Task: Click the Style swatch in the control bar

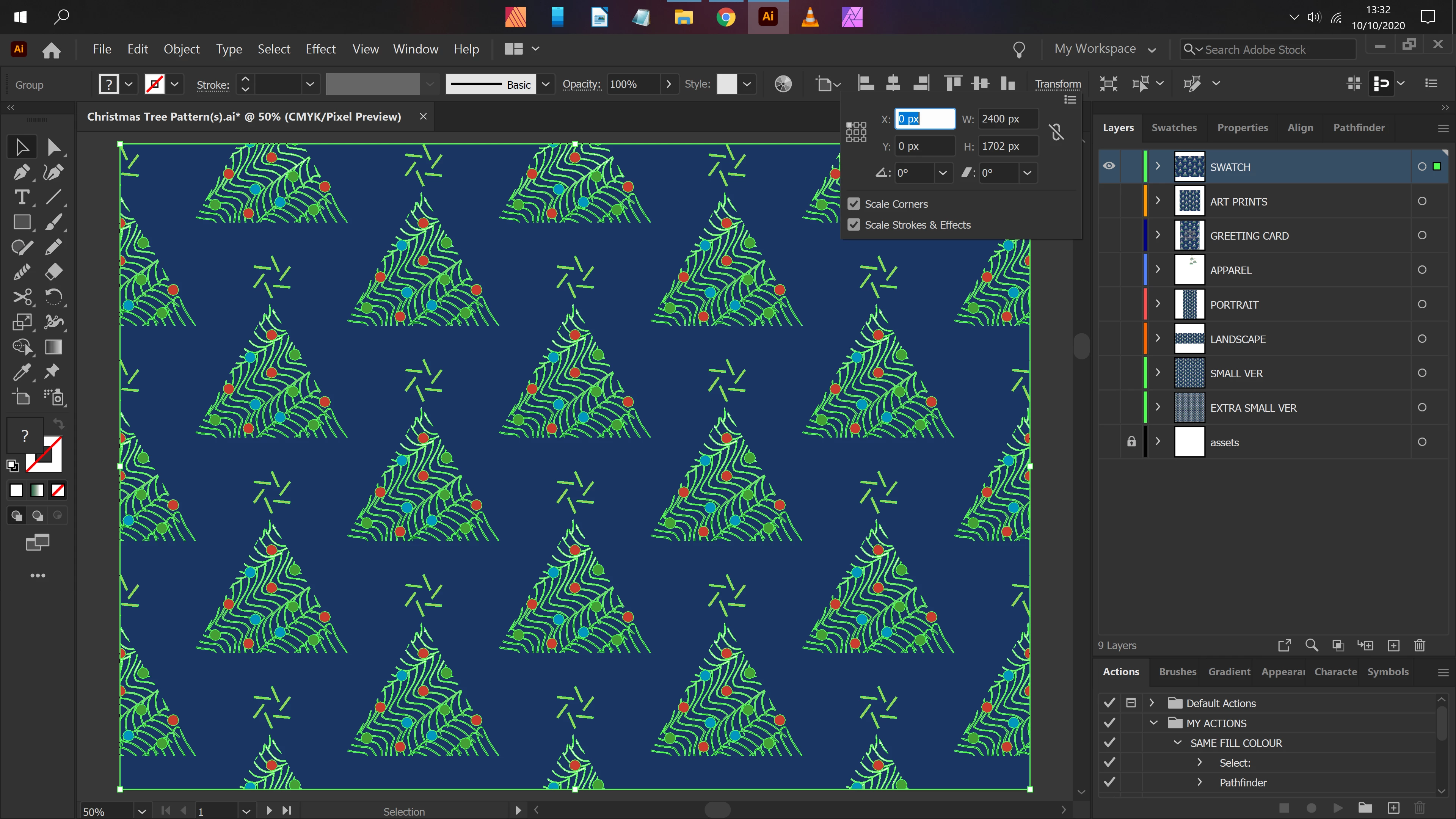Action: [x=727, y=84]
